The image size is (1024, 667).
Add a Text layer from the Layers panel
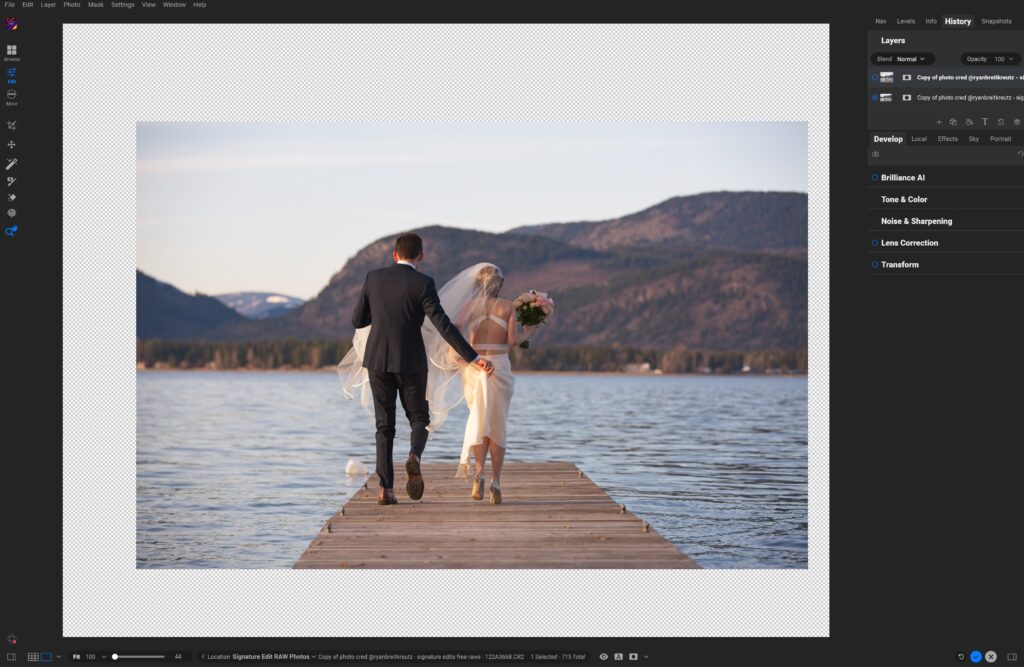(985, 122)
